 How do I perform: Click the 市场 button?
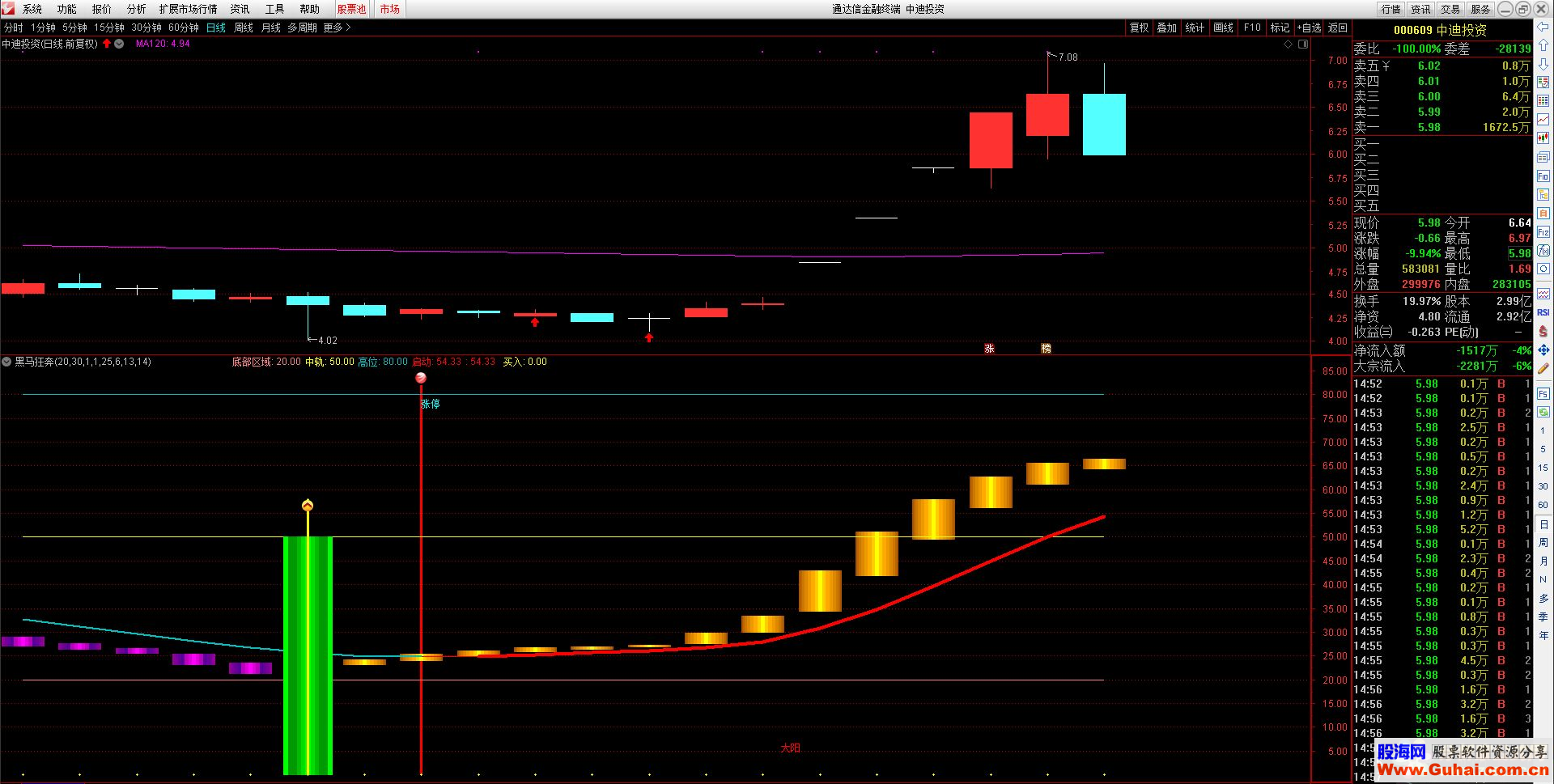pos(390,9)
